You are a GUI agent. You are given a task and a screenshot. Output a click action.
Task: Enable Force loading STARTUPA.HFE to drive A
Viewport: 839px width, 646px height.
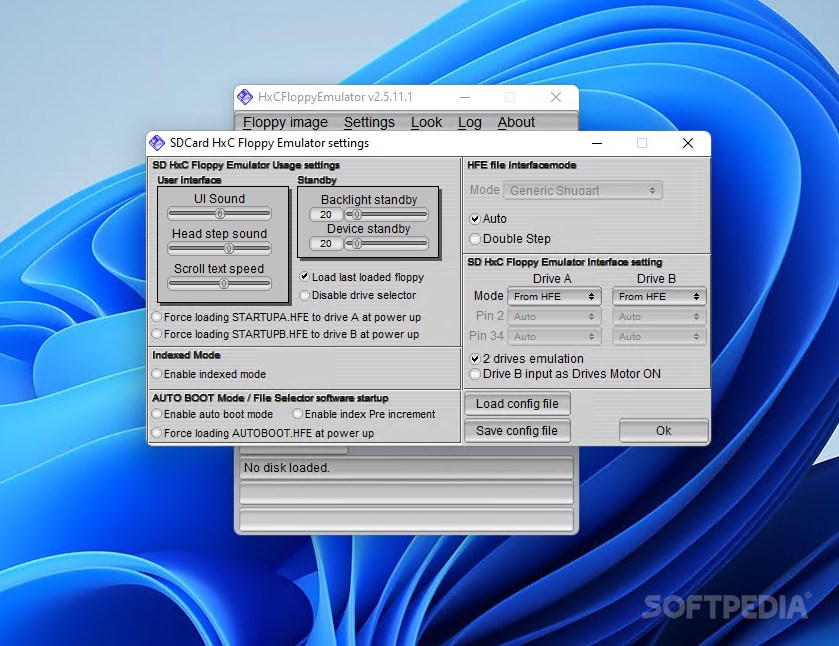156,317
